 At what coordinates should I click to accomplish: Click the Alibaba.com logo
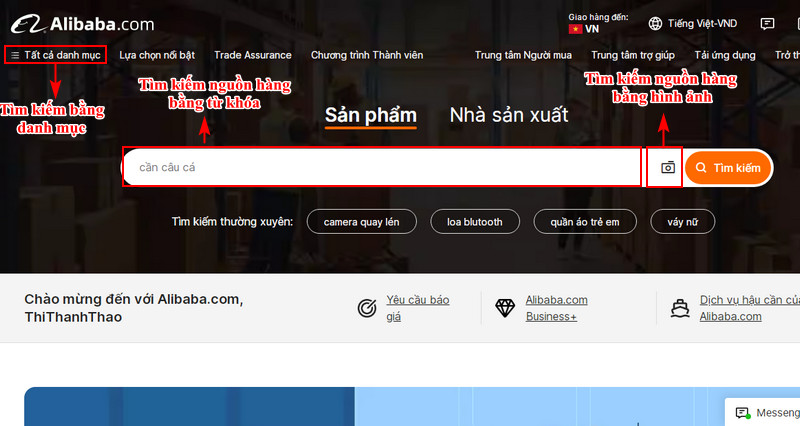83,24
